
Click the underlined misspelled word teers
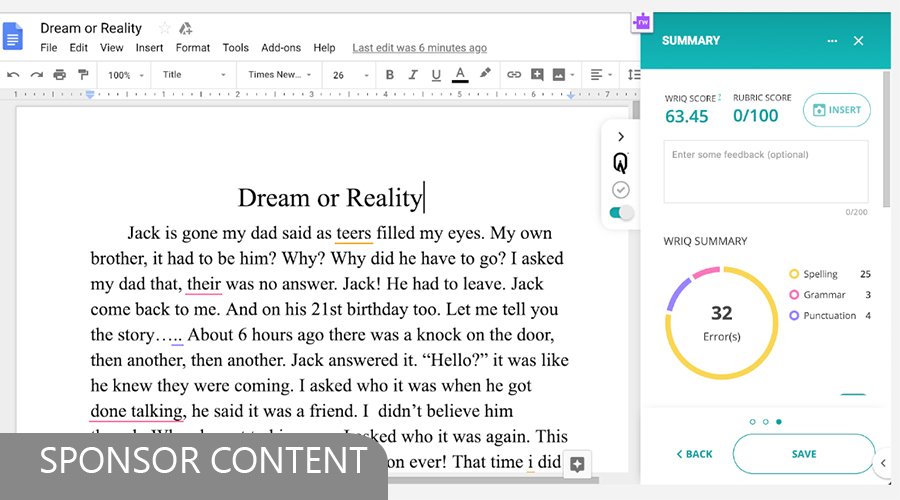[x=354, y=233]
